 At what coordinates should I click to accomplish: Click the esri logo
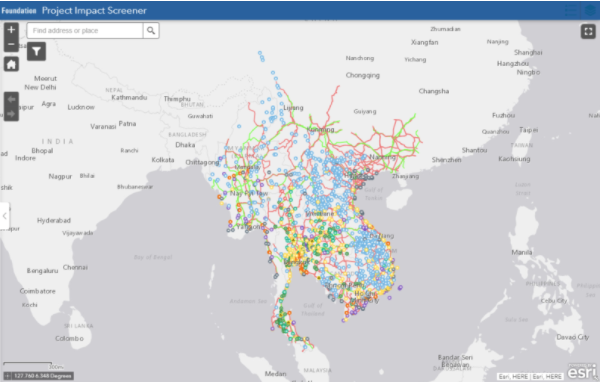coord(582,372)
